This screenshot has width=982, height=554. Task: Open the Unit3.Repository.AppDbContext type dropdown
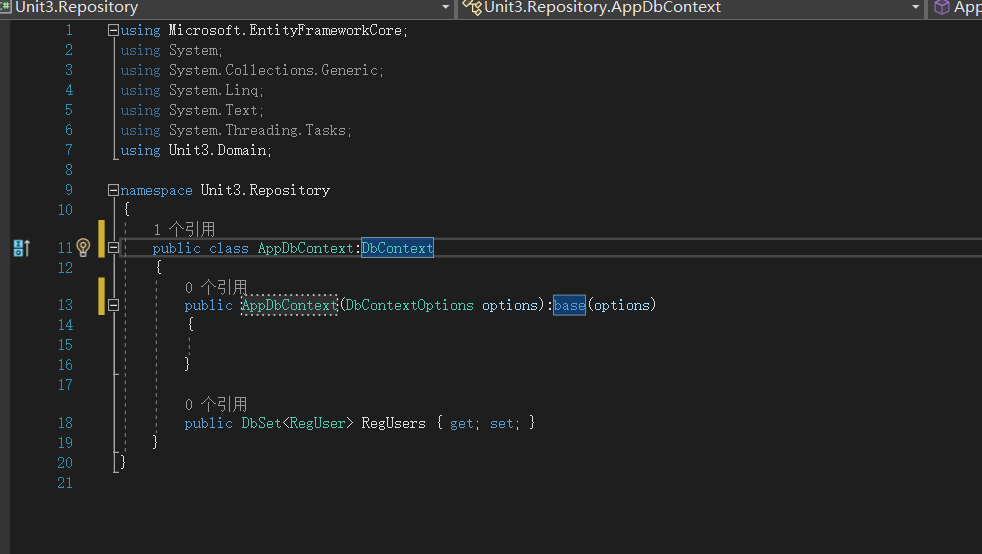pos(916,8)
